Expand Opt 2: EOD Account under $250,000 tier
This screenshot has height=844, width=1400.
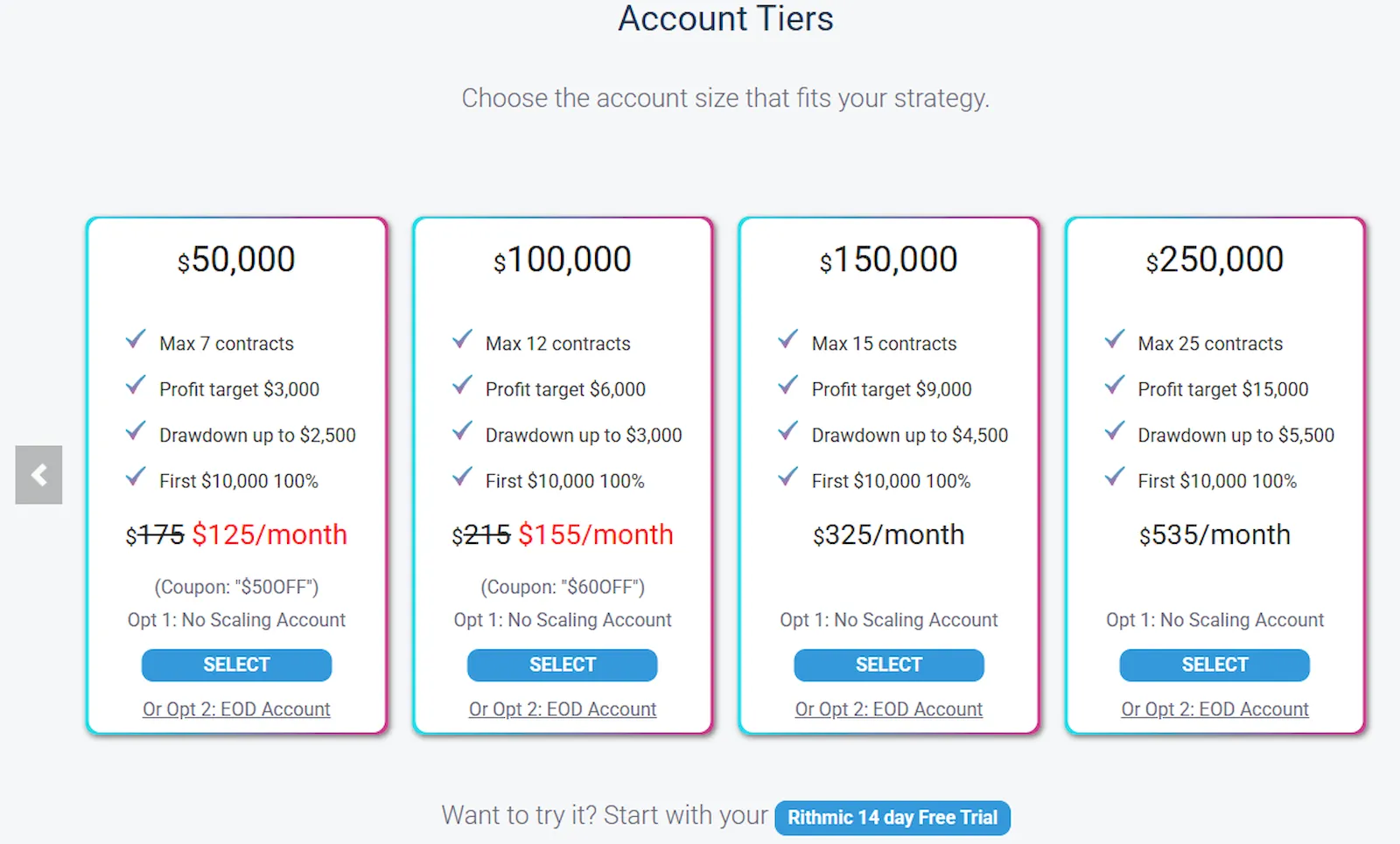[1214, 708]
